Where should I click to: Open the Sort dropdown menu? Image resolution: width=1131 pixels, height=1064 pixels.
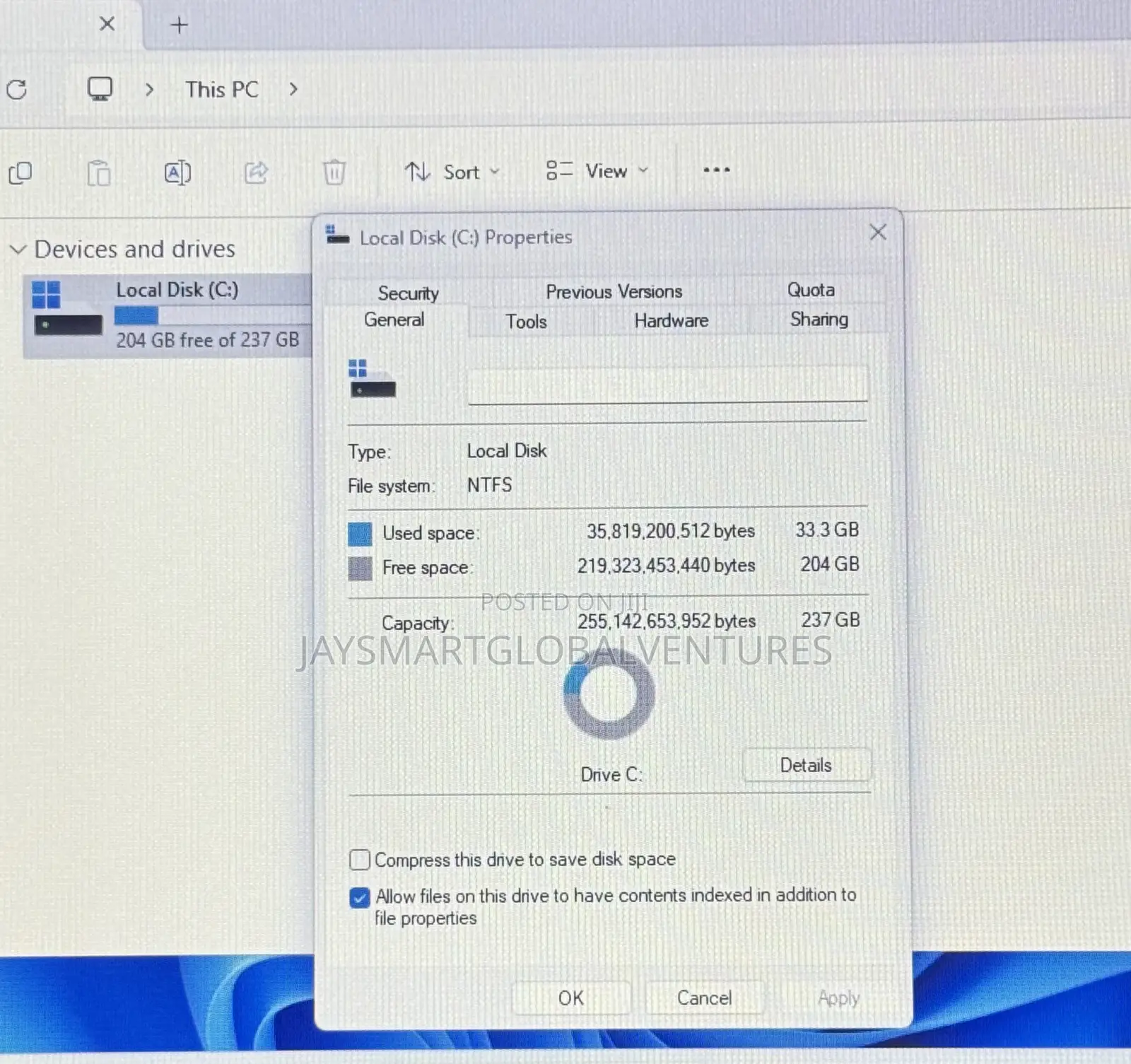tap(452, 172)
